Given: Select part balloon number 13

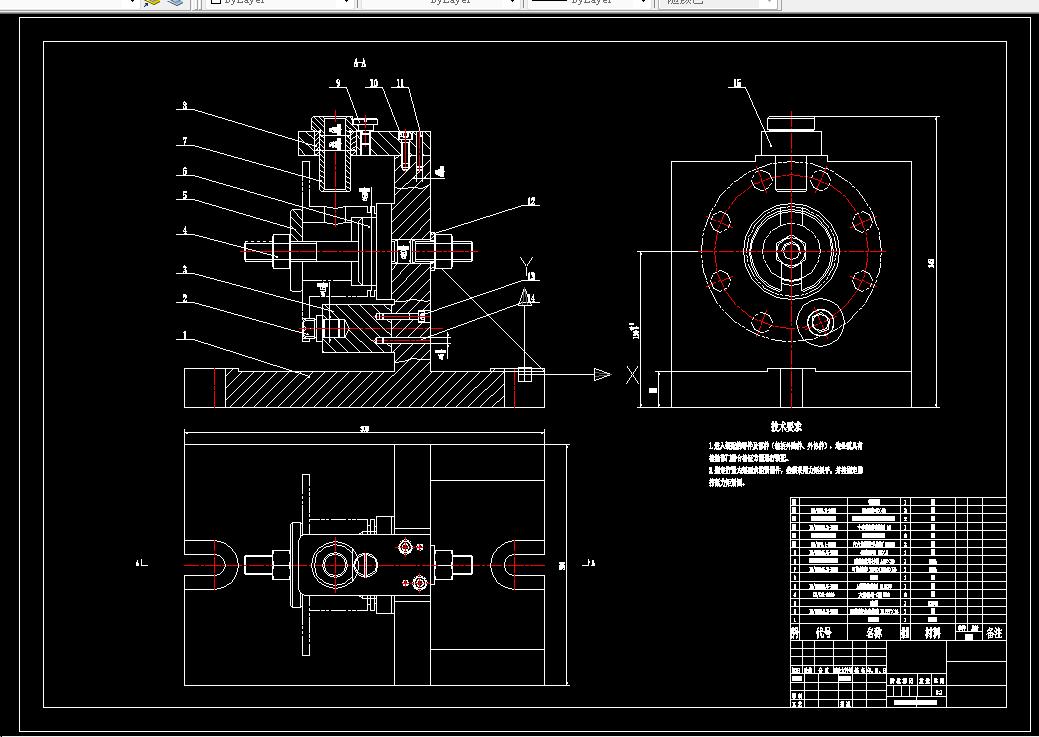Looking at the screenshot, I should click(531, 276).
